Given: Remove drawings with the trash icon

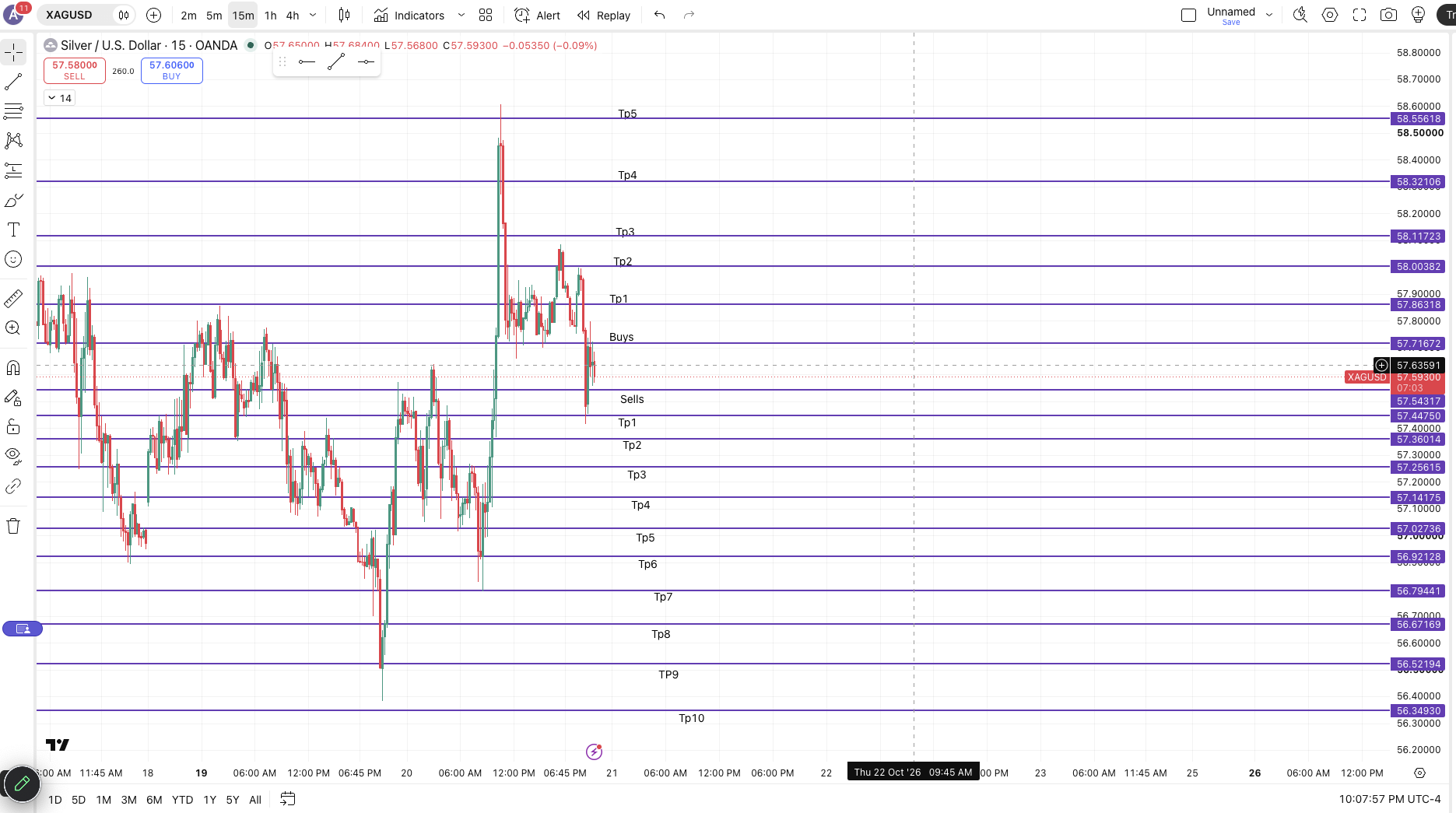Looking at the screenshot, I should (x=14, y=526).
